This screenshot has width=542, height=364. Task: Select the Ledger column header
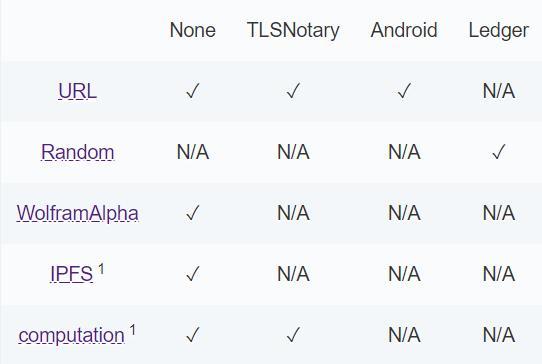pos(498,30)
